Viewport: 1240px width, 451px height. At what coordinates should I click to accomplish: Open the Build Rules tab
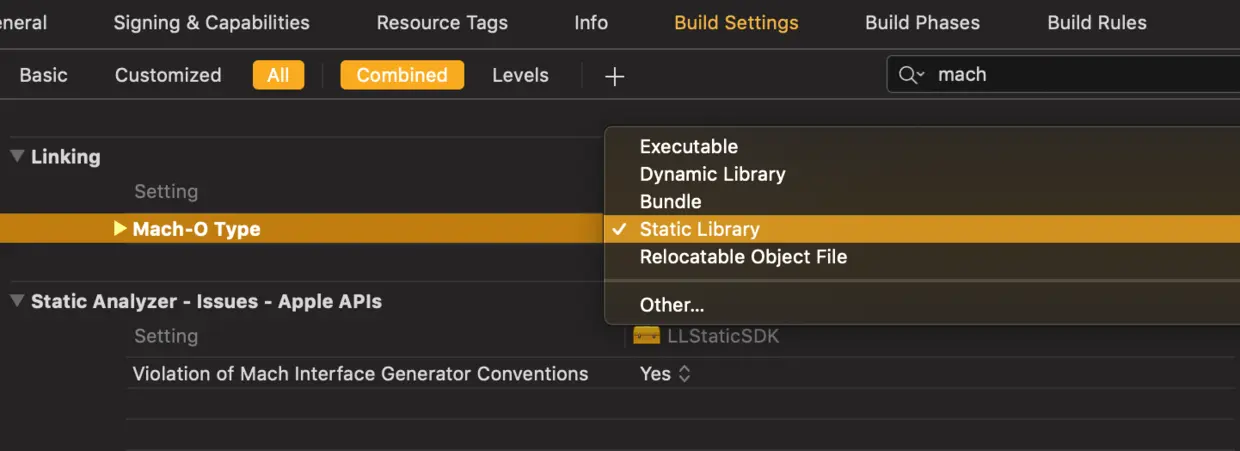coord(1097,22)
